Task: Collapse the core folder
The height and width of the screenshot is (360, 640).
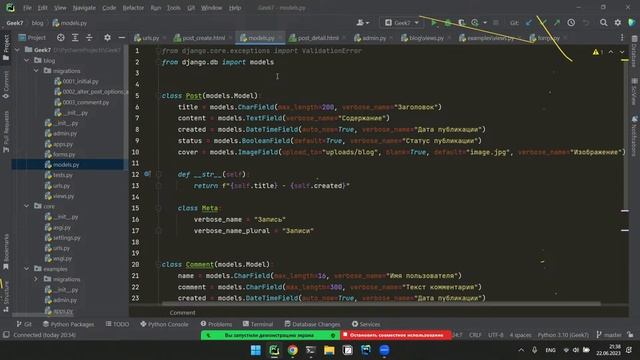Action: pos(27,206)
